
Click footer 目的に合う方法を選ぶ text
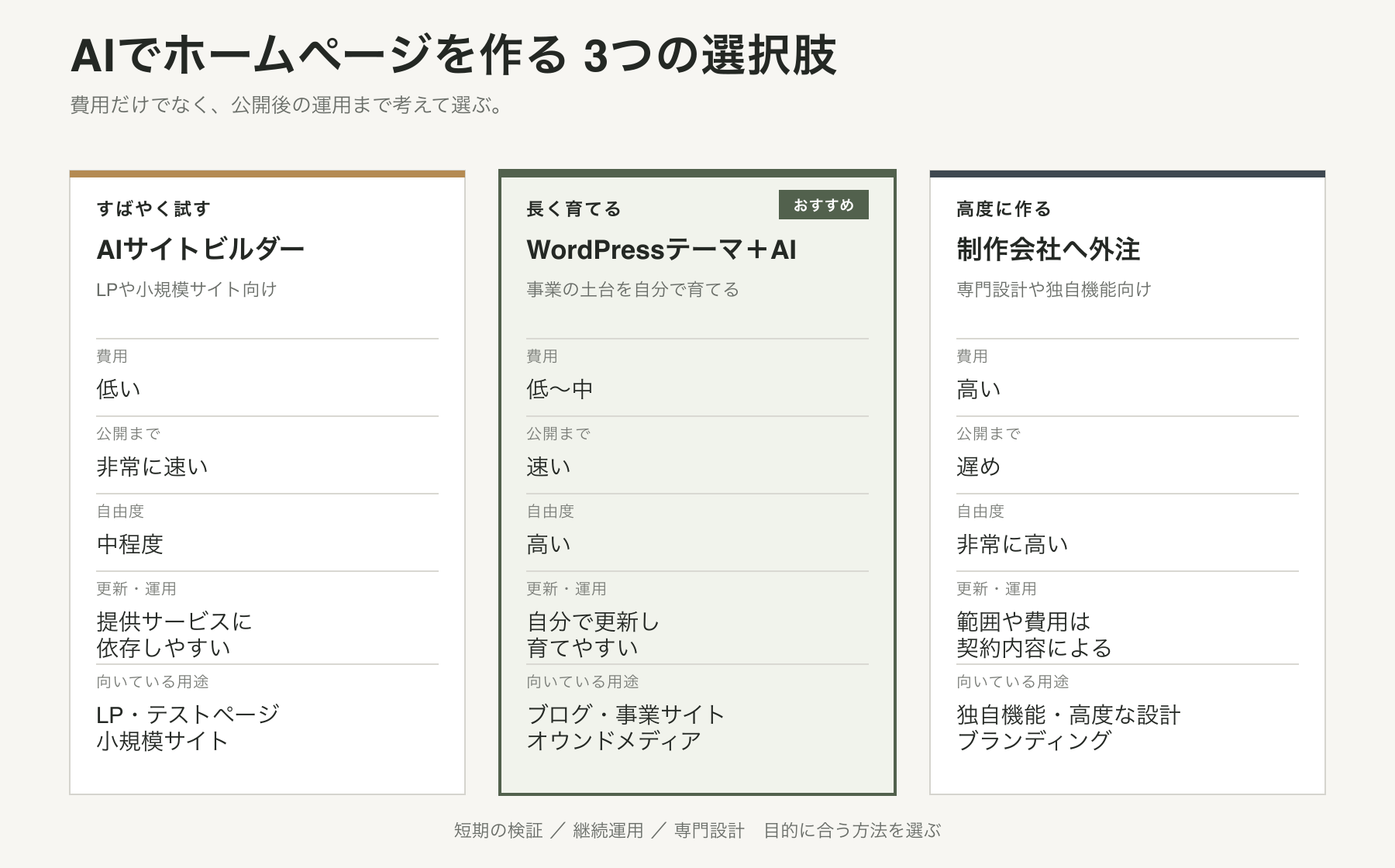tap(852, 831)
